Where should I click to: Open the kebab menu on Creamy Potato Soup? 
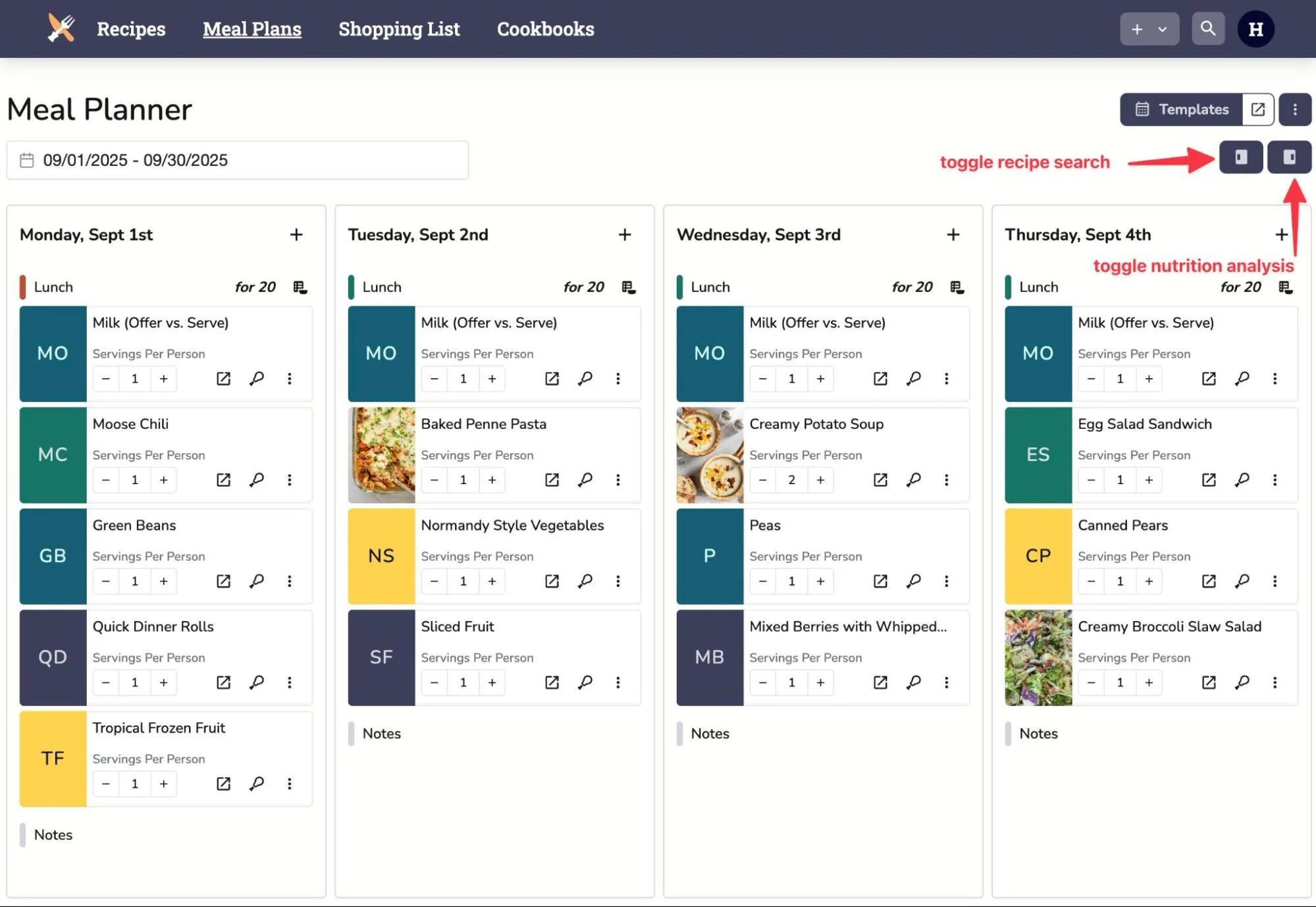[x=946, y=480]
